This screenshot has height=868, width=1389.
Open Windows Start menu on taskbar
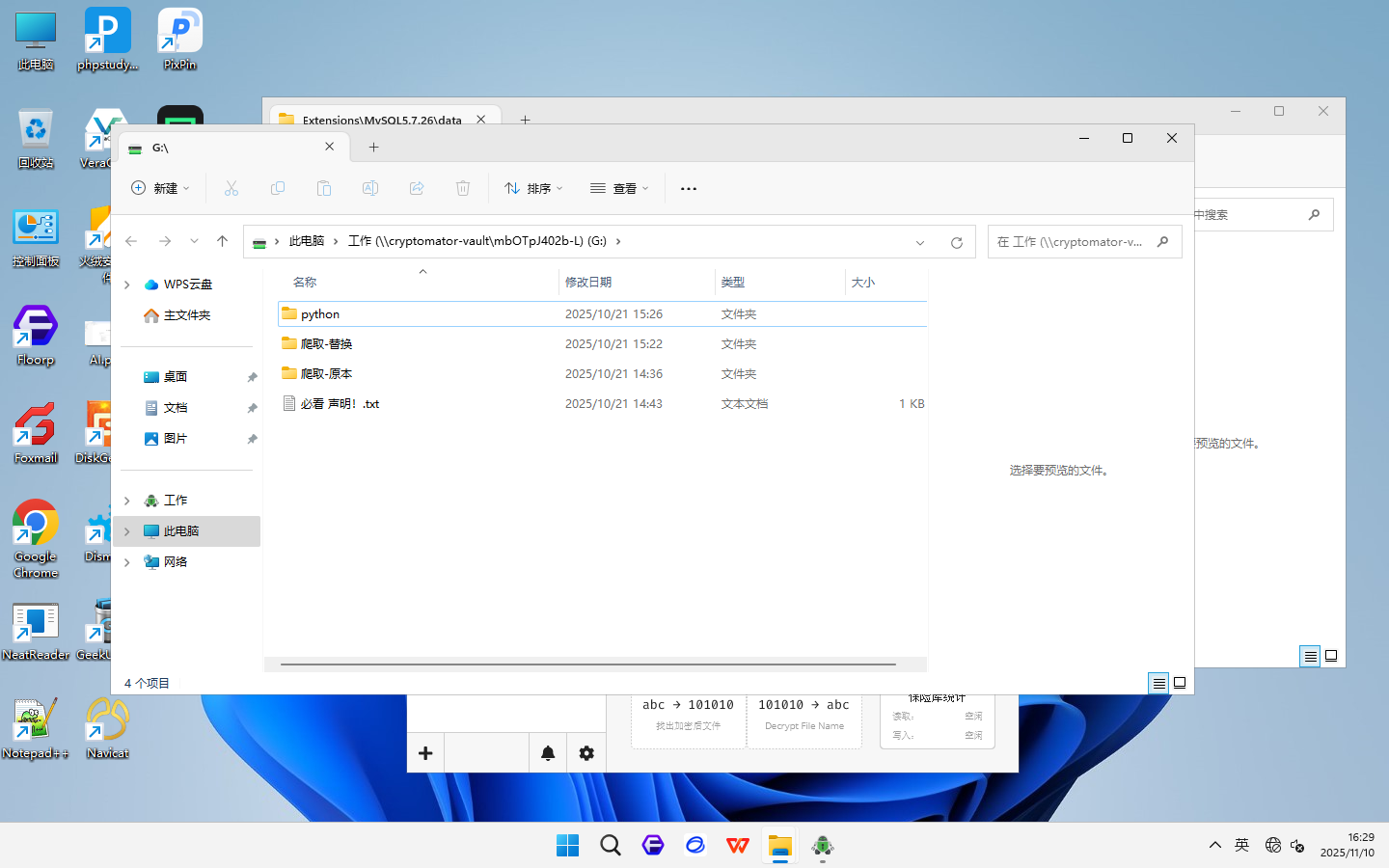click(567, 846)
